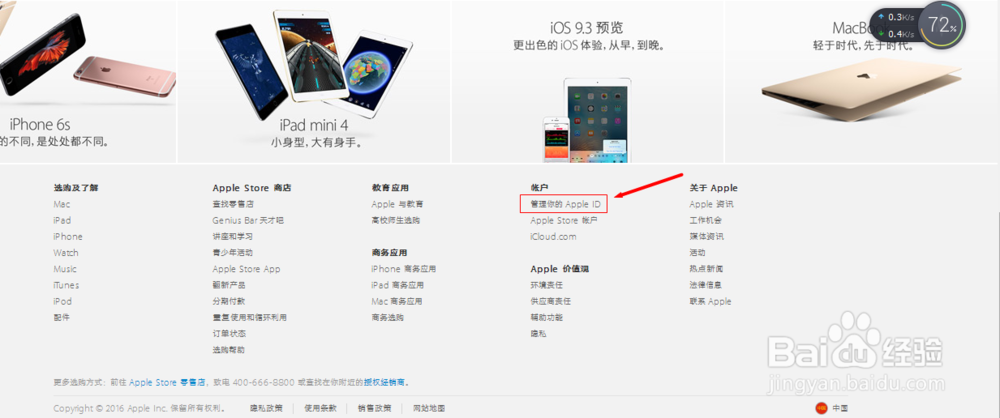Screen dimensions: 1000x418
Task: Open the Mac footer link
Action: click(62, 204)
